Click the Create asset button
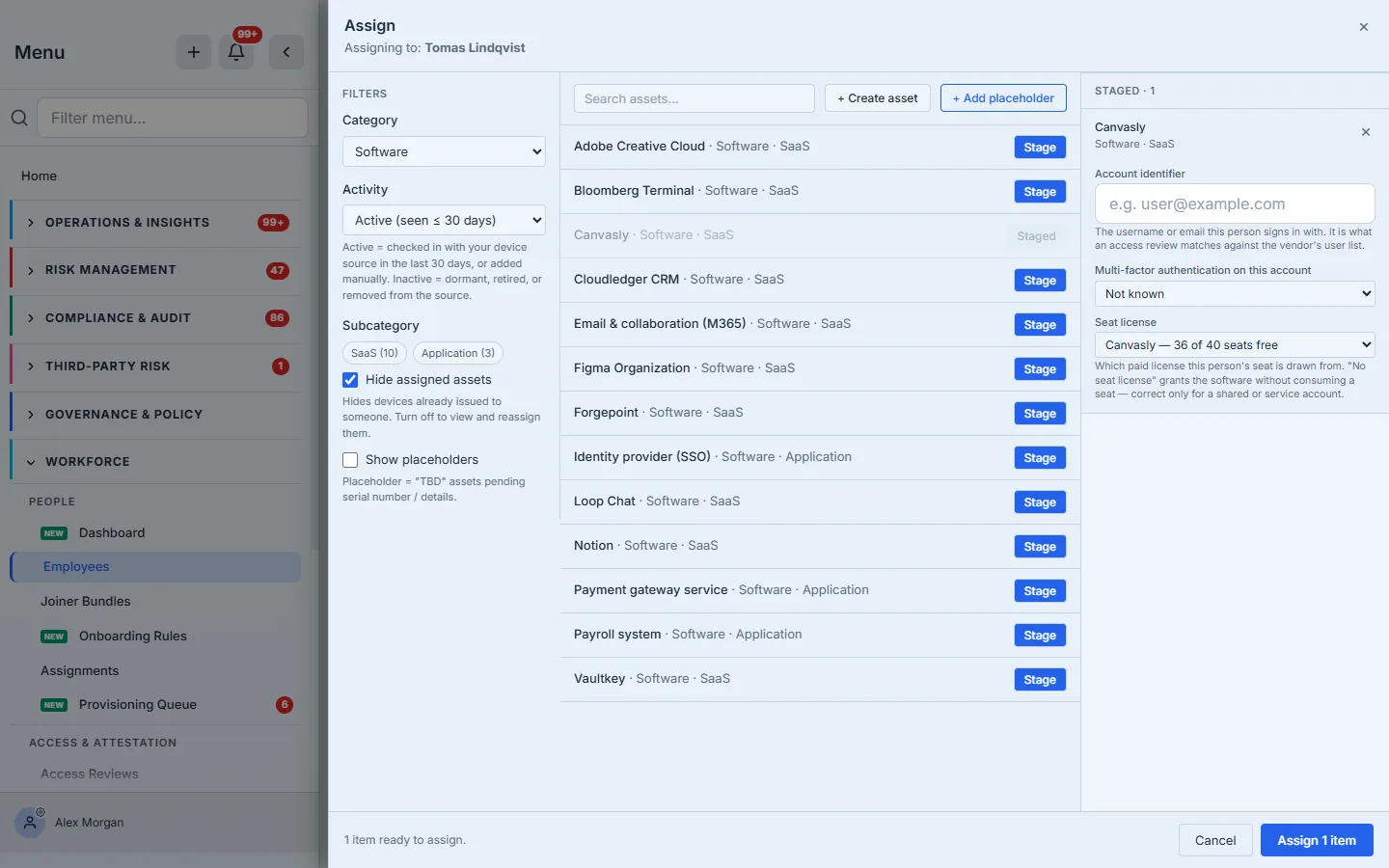This screenshot has width=1389, height=868. click(878, 98)
